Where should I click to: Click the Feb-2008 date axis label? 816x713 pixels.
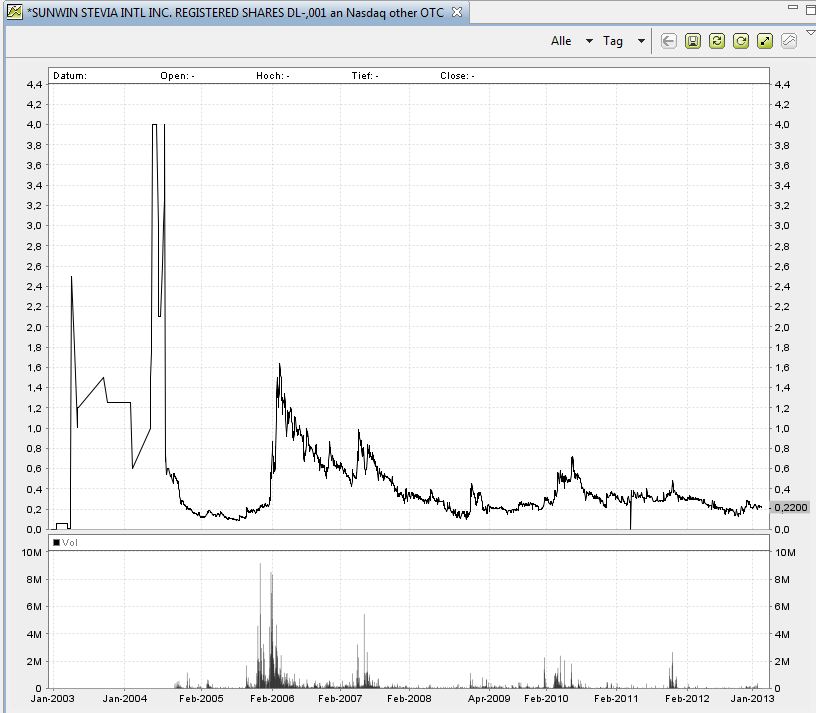pyautogui.click(x=409, y=698)
